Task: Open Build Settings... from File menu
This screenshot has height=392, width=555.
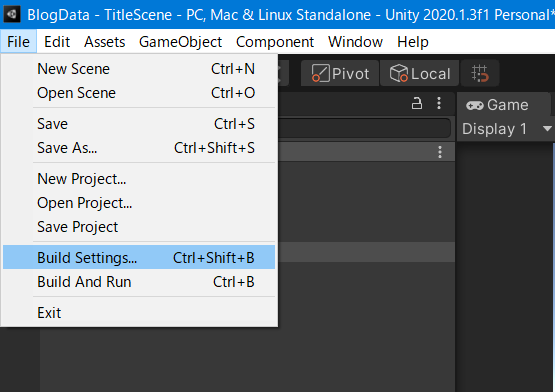Action: [x=139, y=257]
